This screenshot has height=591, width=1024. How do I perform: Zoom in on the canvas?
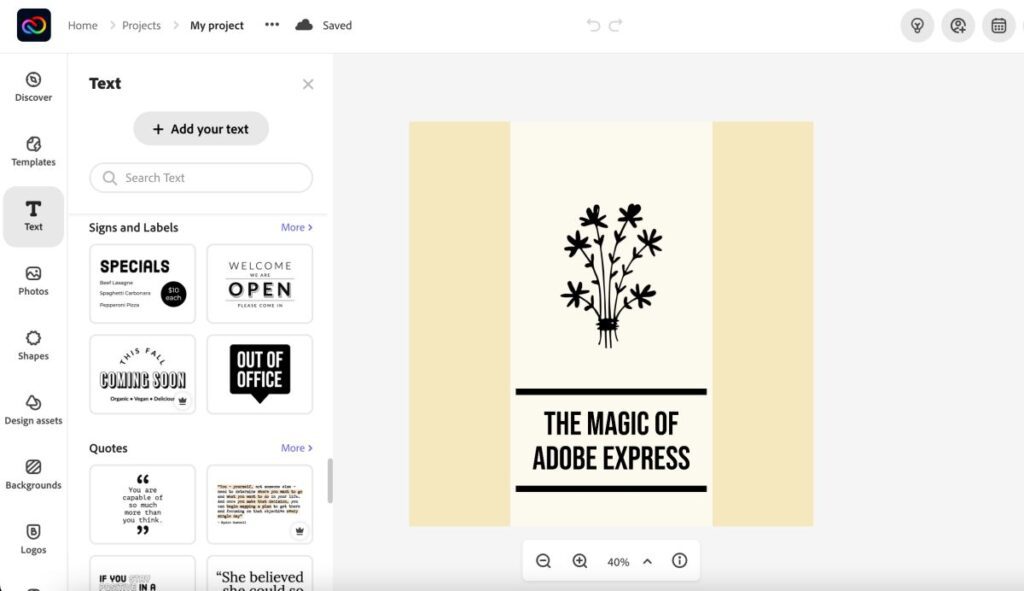(x=580, y=561)
